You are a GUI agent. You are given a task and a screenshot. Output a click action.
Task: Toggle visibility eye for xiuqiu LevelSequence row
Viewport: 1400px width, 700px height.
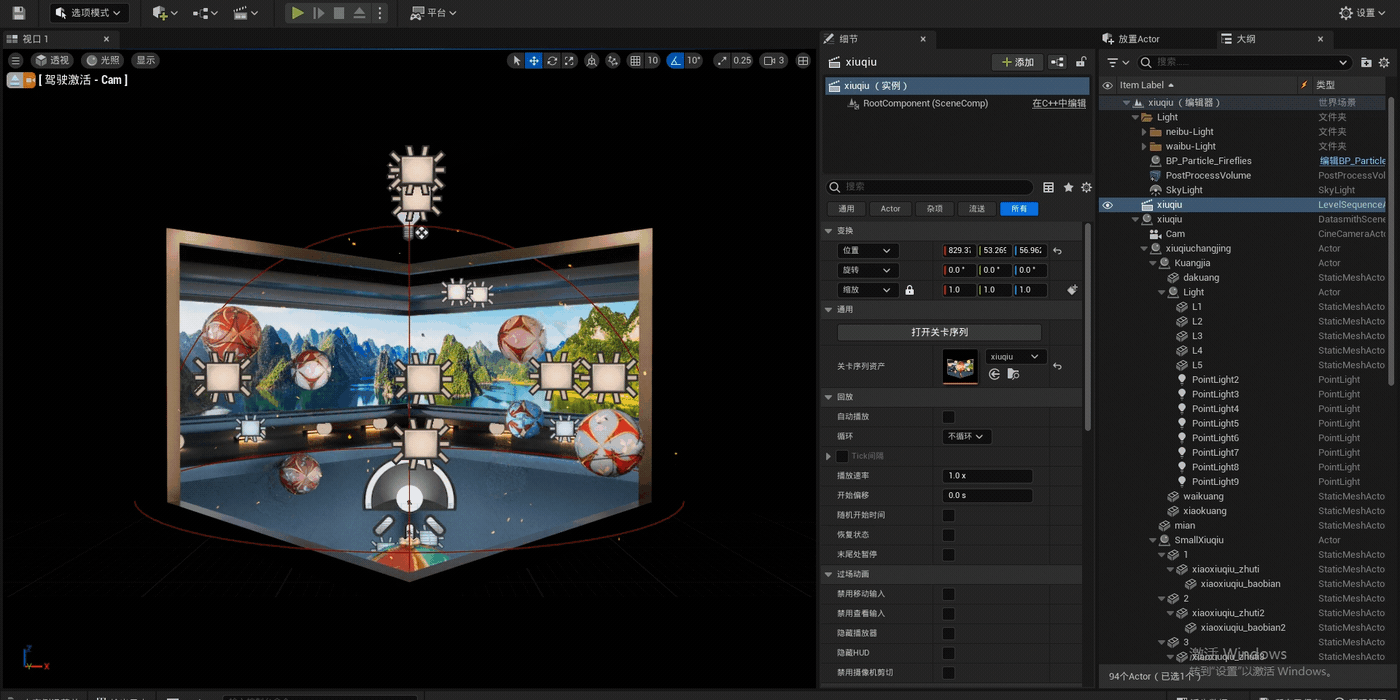coord(1107,205)
